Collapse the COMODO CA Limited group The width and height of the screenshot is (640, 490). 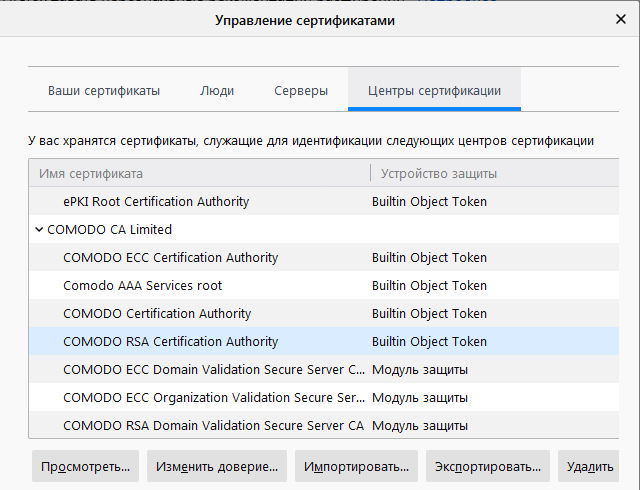39,229
